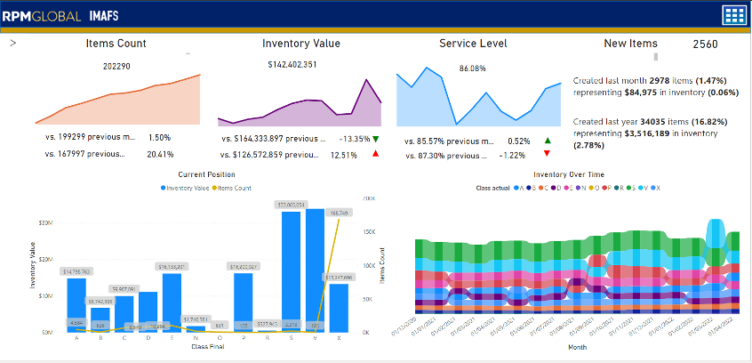Click the Items Count orange trend chart
Viewport: 752px width, 363px height.
[118, 100]
